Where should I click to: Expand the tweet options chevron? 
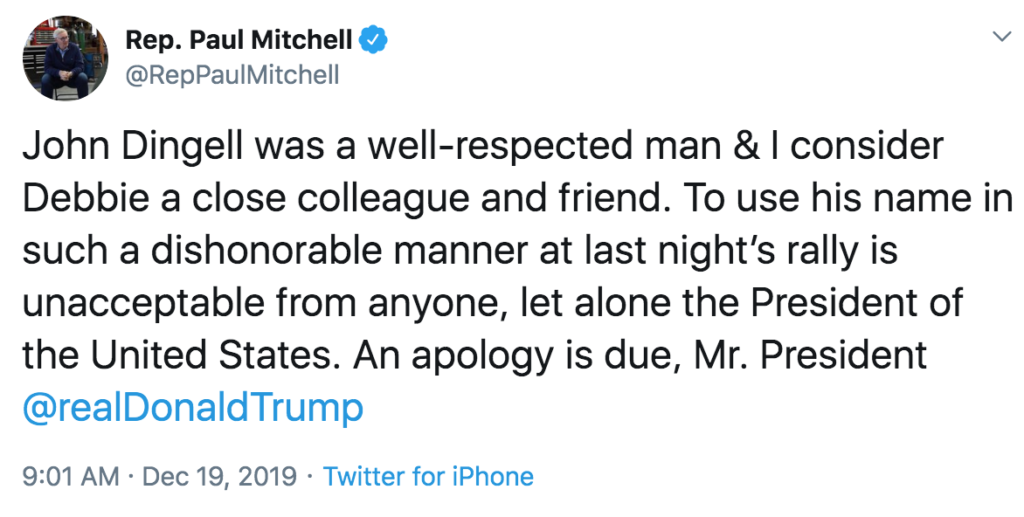pyautogui.click(x=1001, y=36)
